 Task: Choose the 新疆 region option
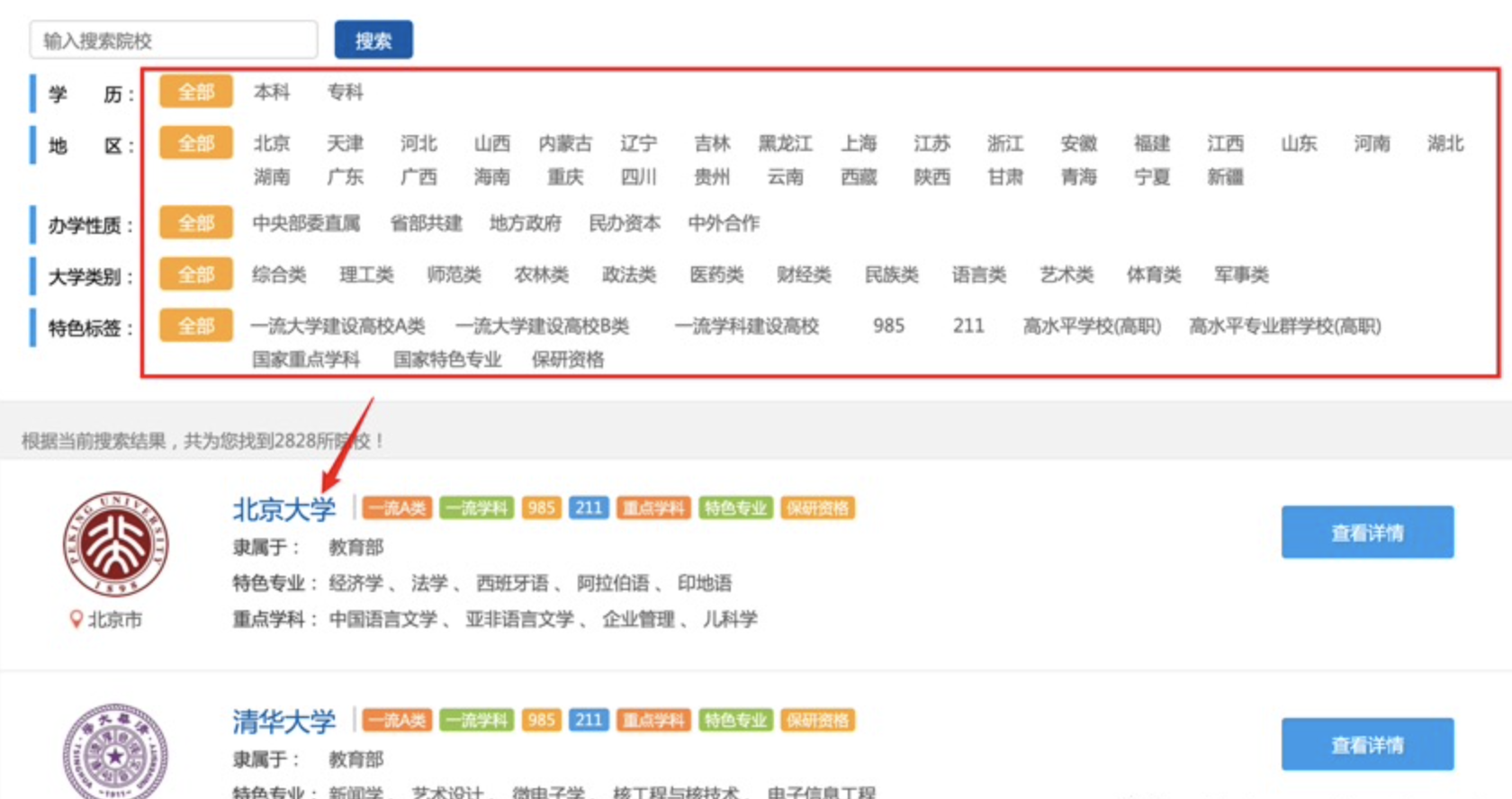click(1225, 176)
